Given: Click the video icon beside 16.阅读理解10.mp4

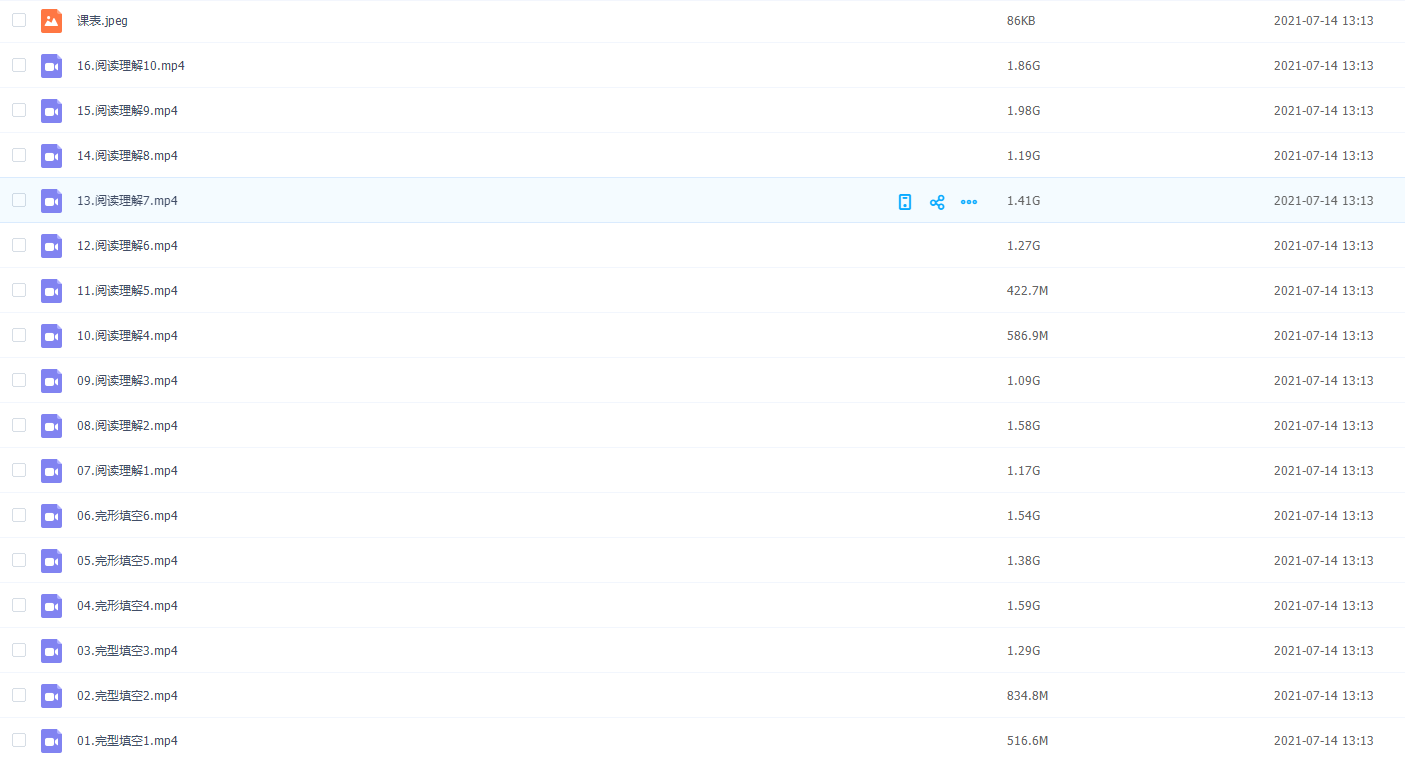Looking at the screenshot, I should [51, 66].
